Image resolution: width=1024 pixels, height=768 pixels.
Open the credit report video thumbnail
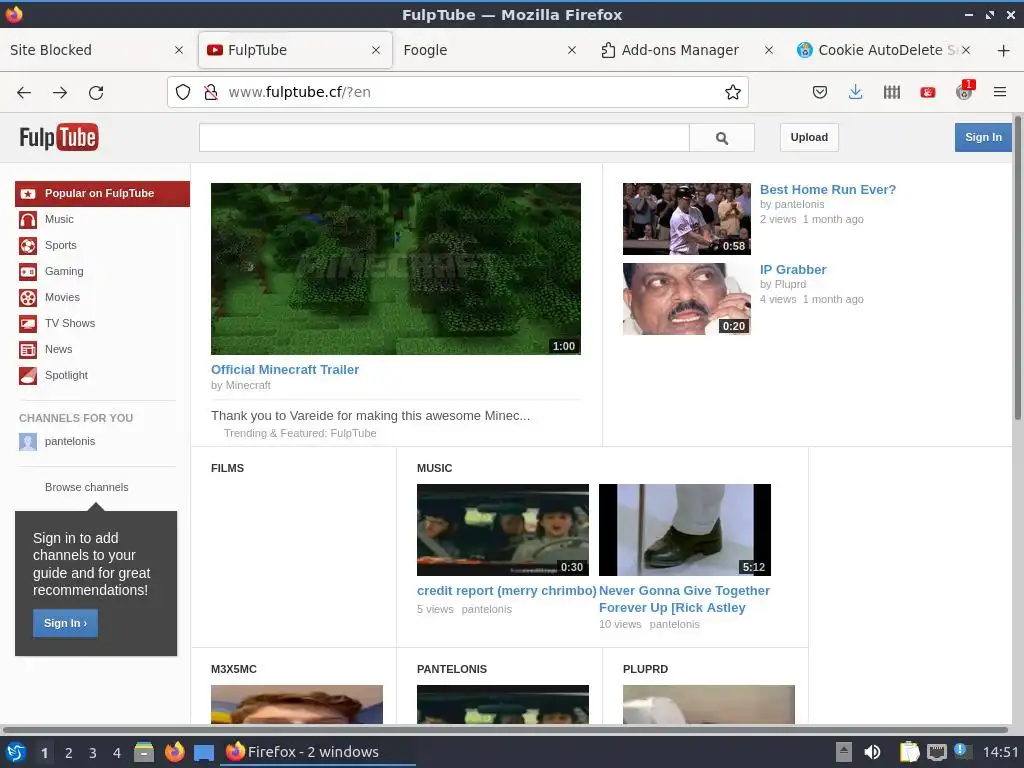pyautogui.click(x=502, y=530)
